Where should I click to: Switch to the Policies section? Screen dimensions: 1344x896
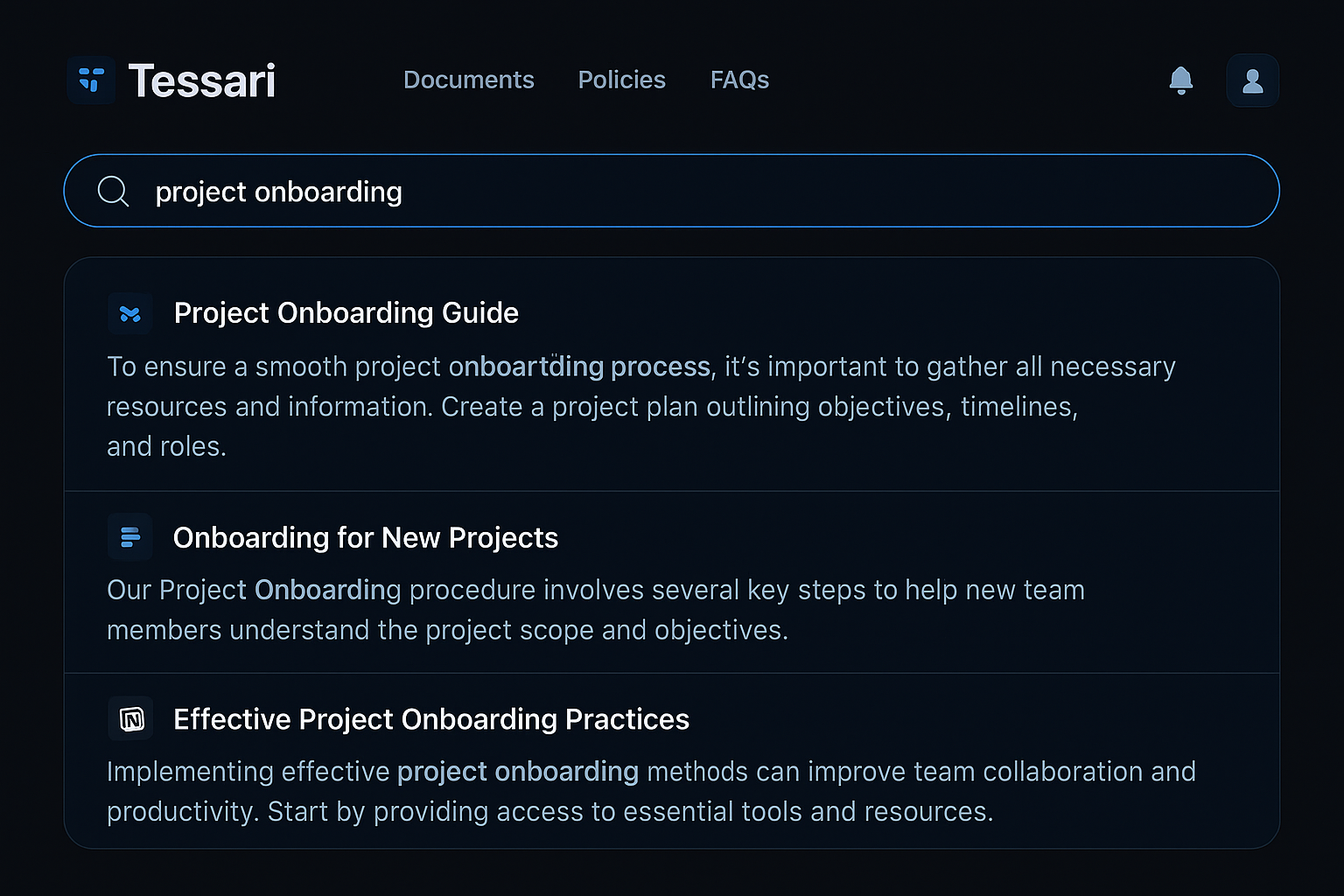click(x=621, y=80)
